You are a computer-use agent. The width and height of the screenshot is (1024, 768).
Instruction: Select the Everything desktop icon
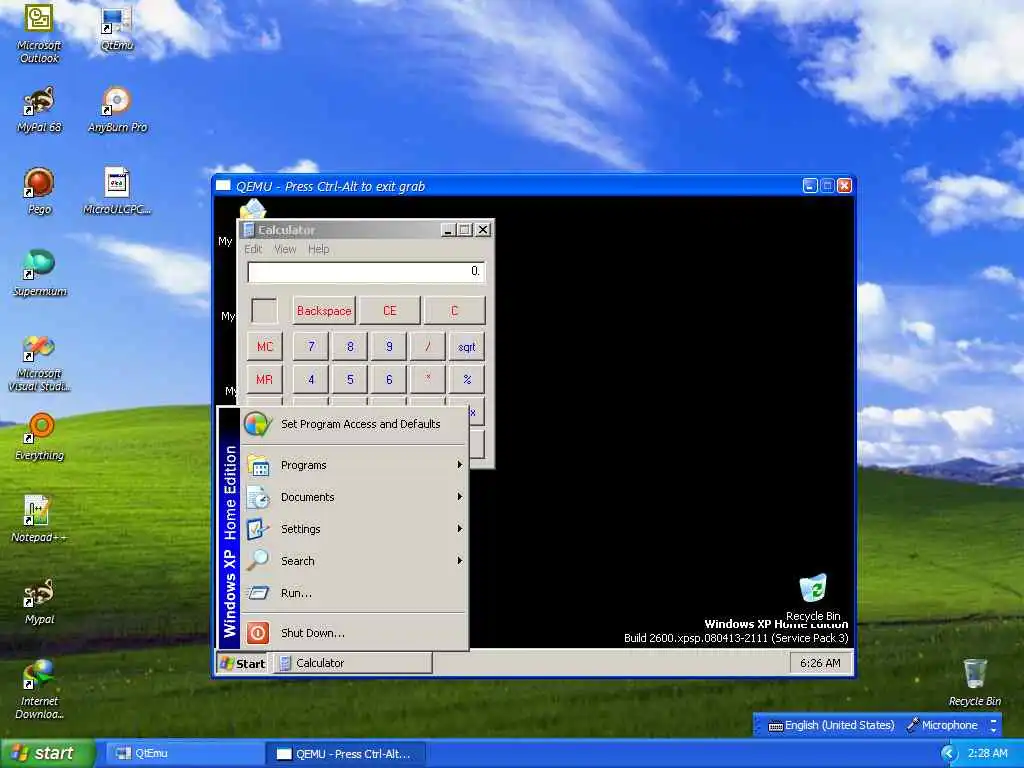(39, 436)
